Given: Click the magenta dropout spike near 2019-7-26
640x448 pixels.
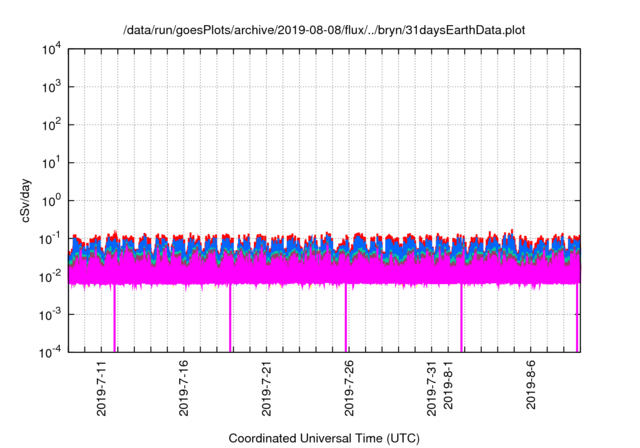Looking at the screenshot, I should (x=346, y=318).
